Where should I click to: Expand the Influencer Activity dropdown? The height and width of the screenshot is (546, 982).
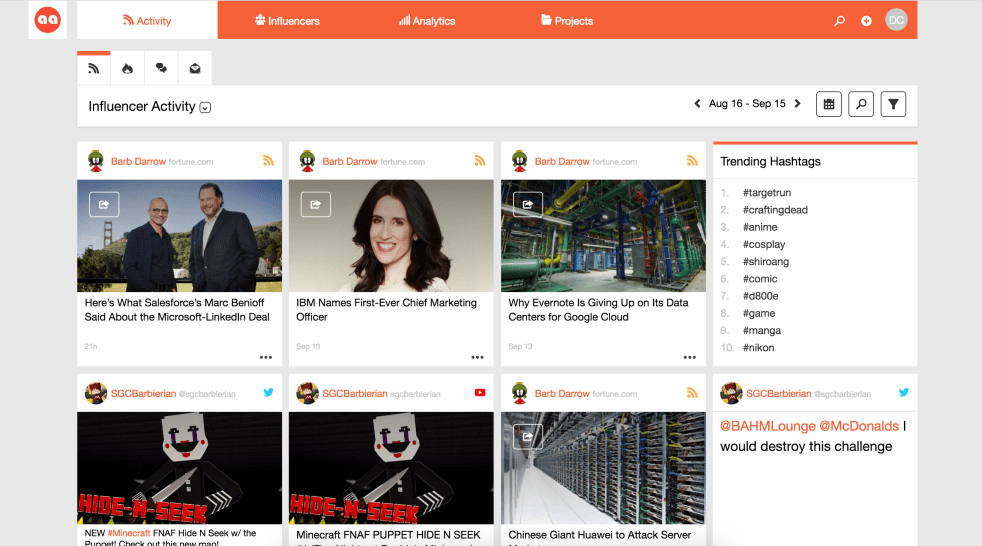205,108
